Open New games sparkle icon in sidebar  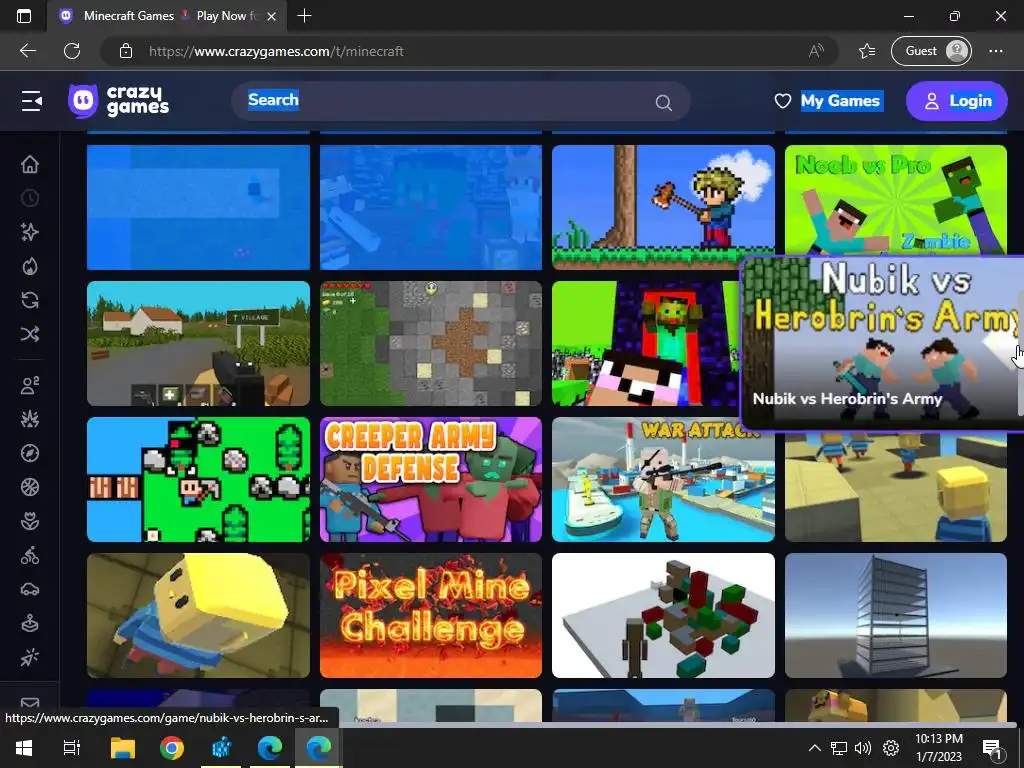tap(30, 232)
